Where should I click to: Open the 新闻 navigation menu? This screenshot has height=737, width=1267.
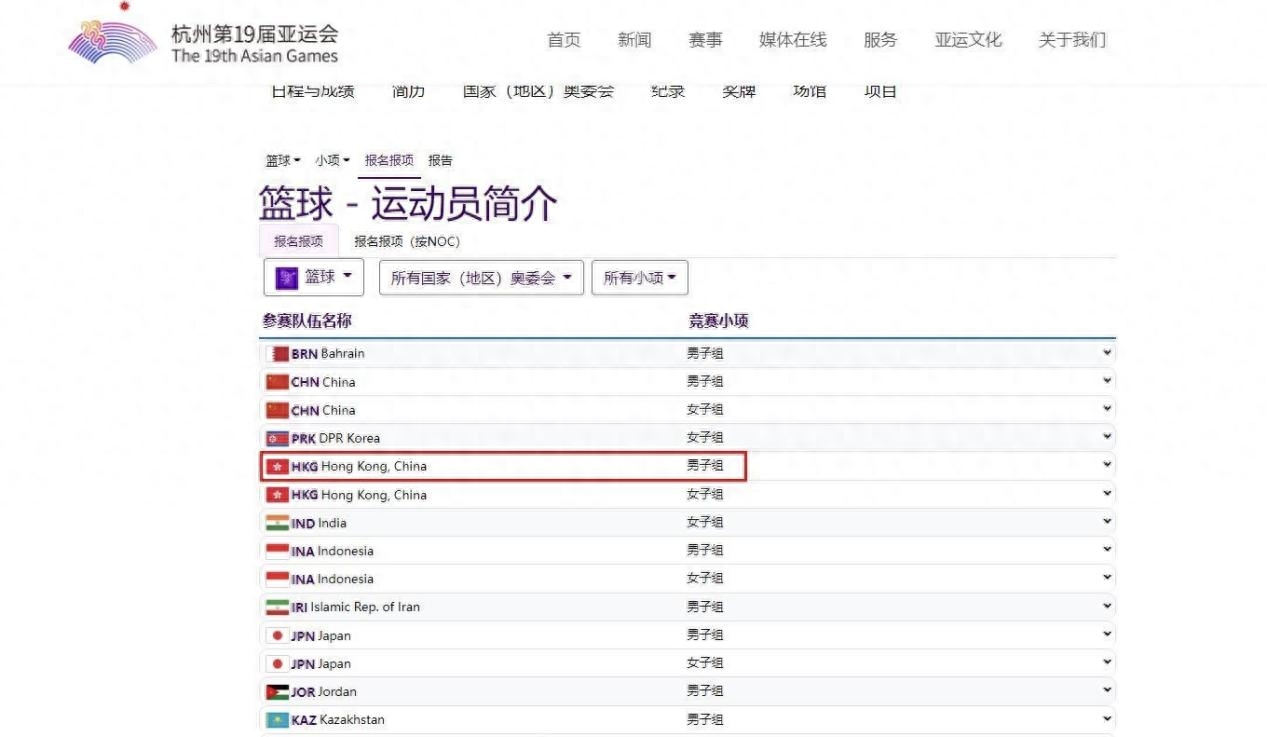tap(634, 40)
